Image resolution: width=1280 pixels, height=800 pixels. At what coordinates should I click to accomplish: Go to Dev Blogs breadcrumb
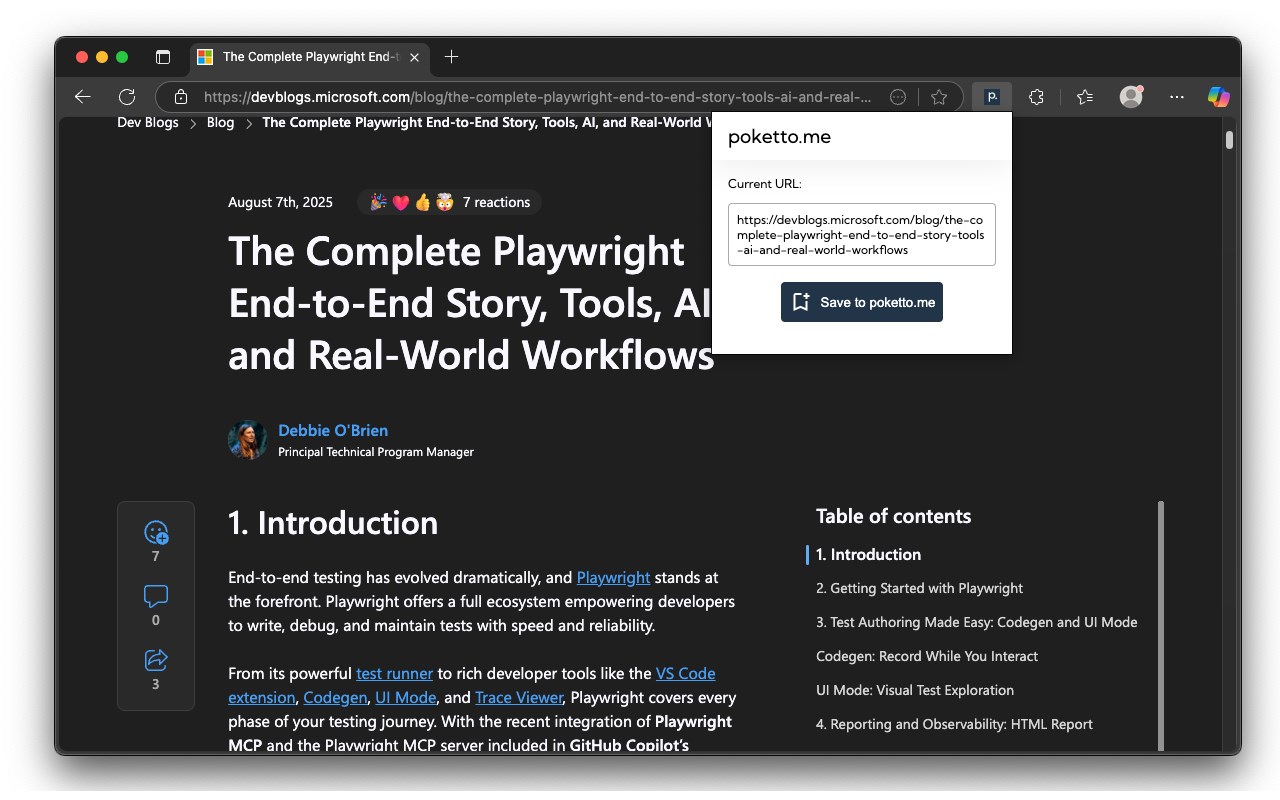[148, 123]
